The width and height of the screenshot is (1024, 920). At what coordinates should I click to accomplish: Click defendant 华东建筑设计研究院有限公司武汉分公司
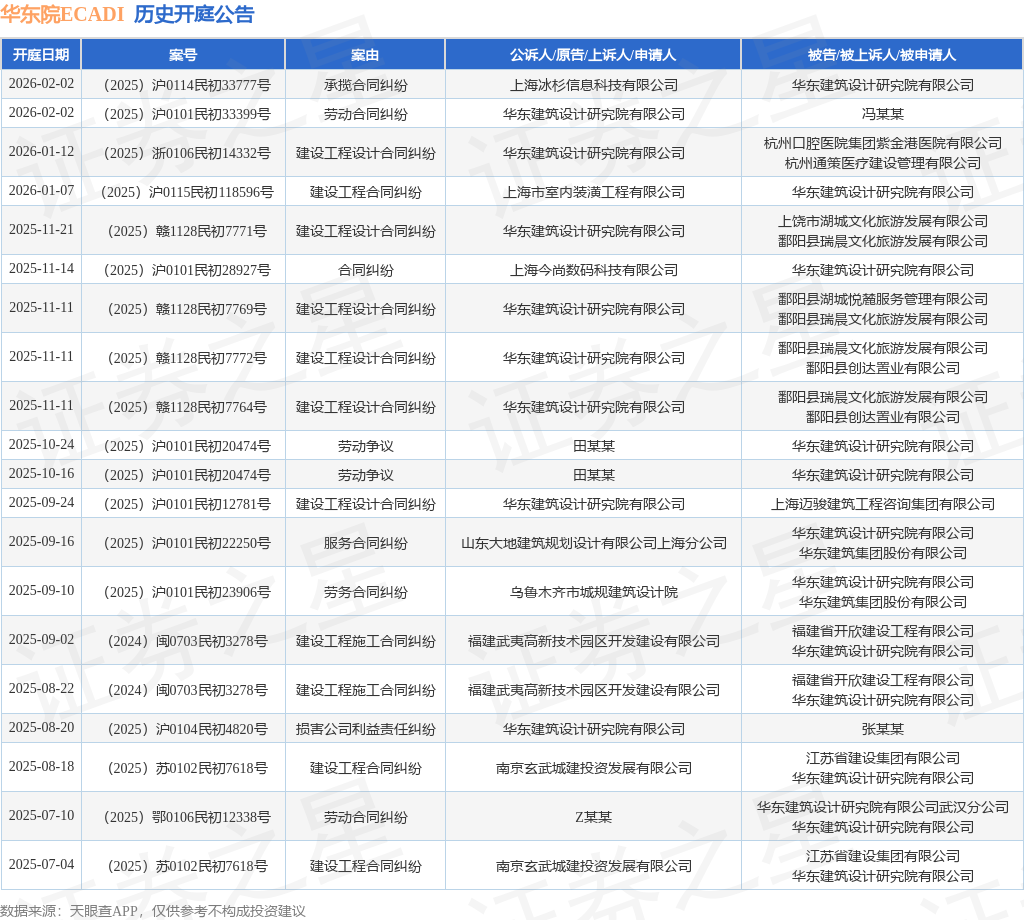(x=883, y=807)
